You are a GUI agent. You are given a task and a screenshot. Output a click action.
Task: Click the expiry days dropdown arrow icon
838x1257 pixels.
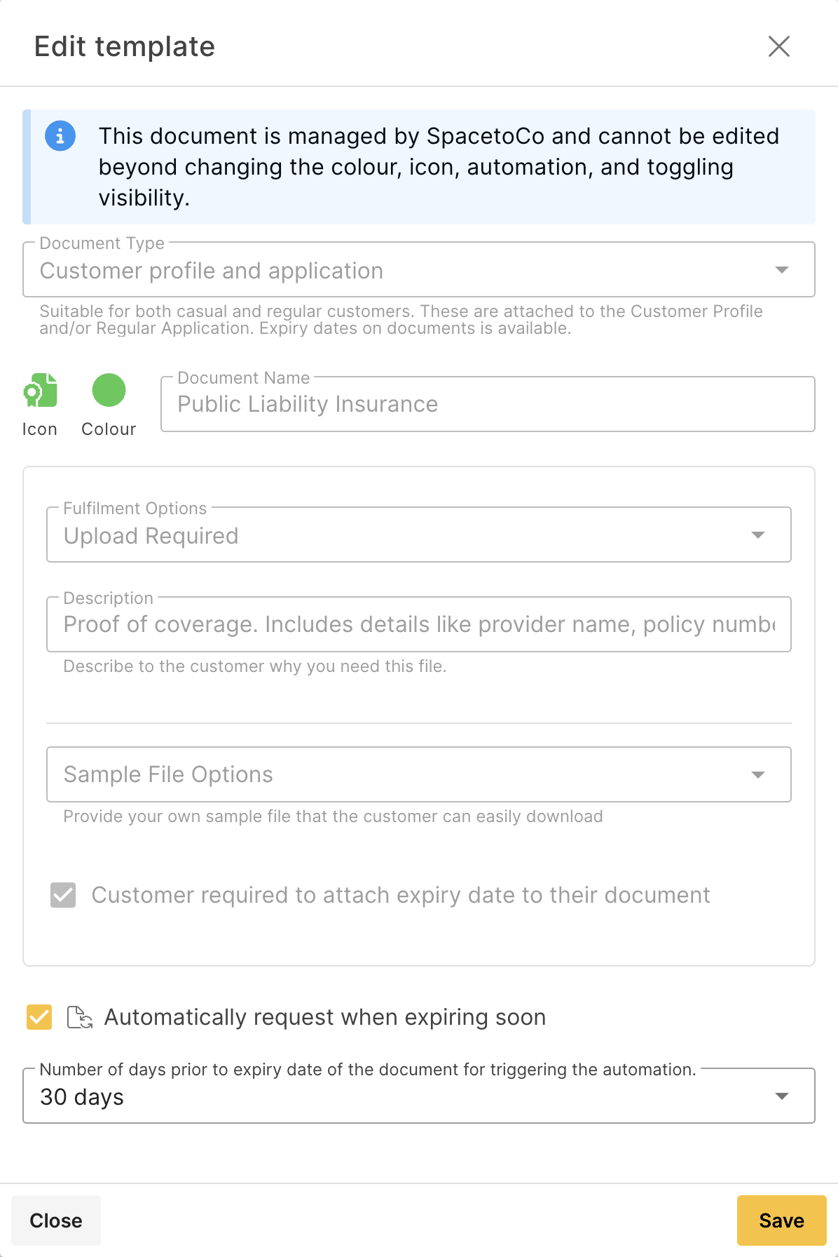pos(783,1095)
